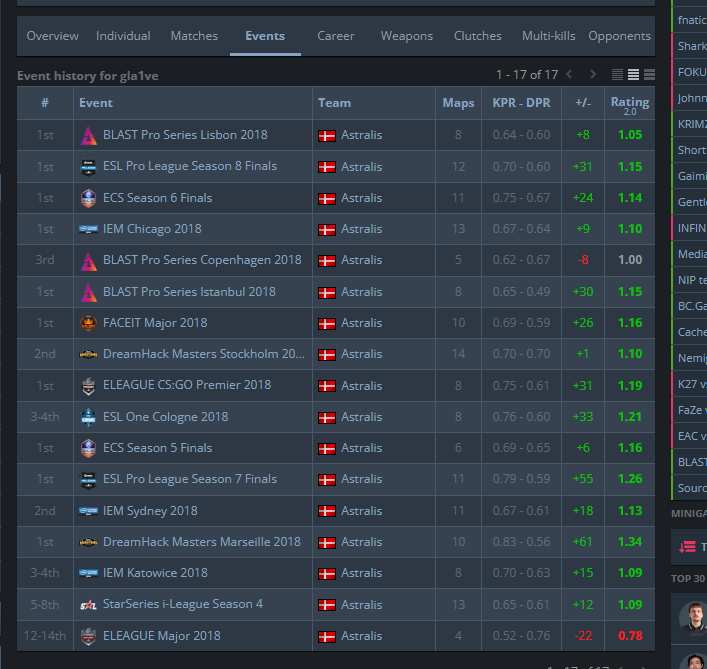Open the Overview tab
The height and width of the screenshot is (669, 707).
(52, 36)
